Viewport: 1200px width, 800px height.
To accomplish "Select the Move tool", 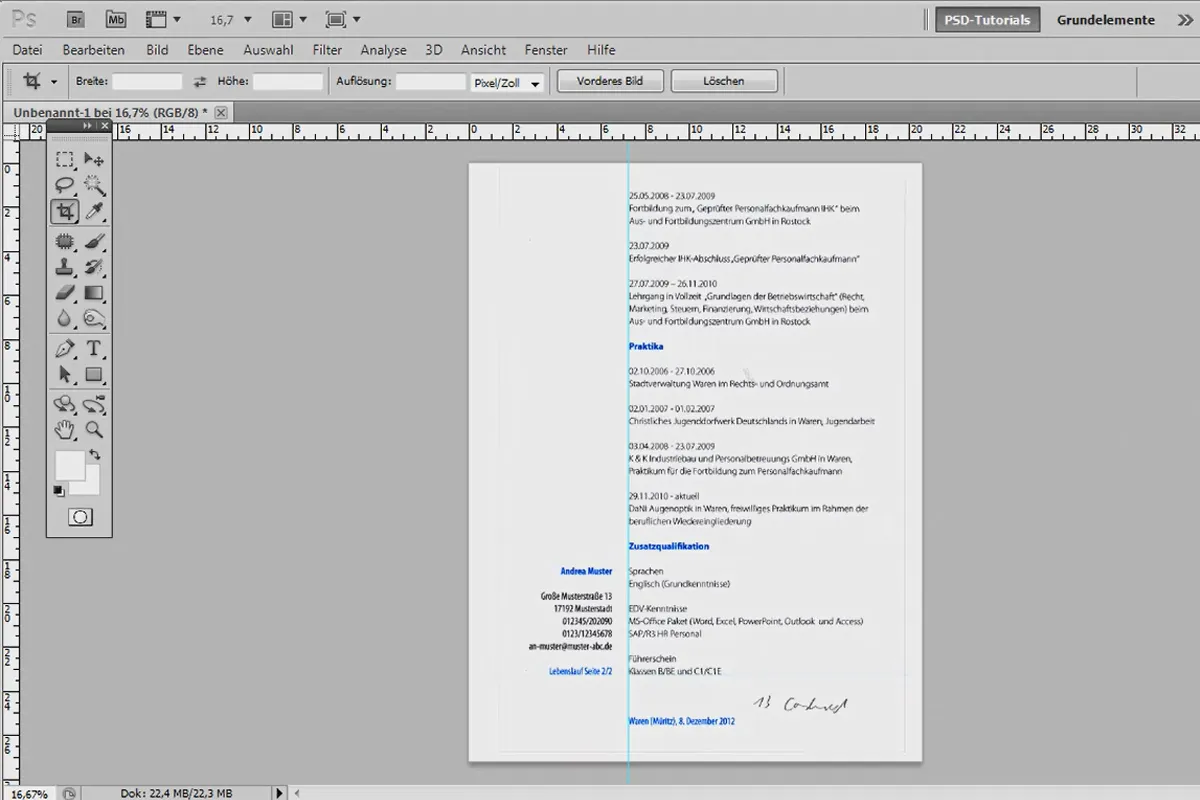I will 94,159.
